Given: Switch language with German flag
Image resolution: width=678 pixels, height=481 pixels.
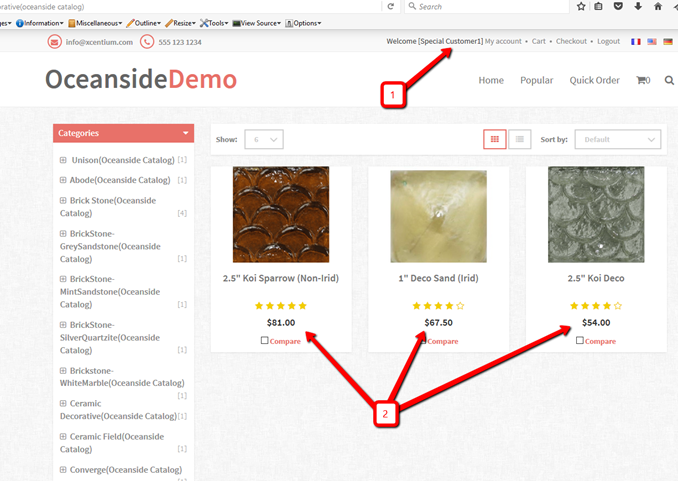Looking at the screenshot, I should point(668,42).
